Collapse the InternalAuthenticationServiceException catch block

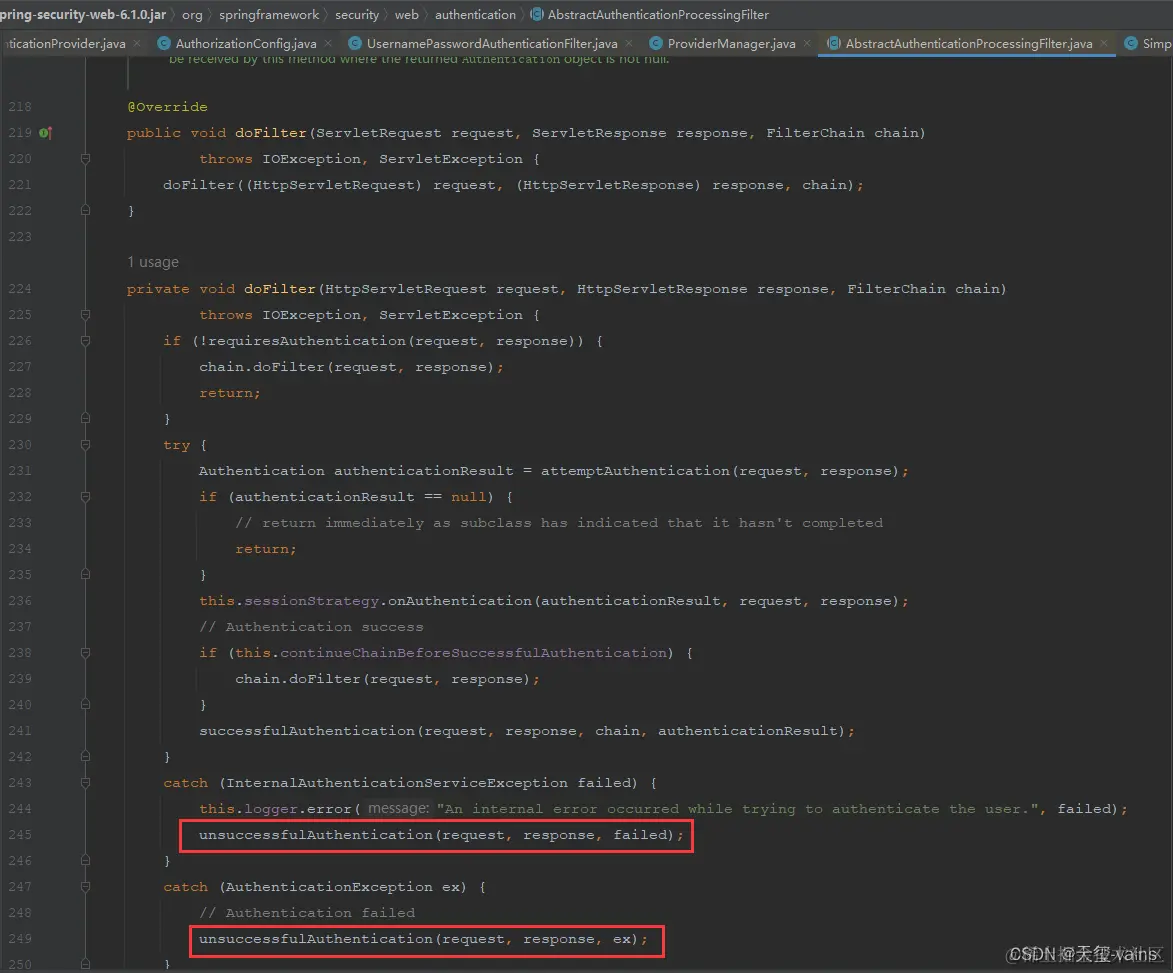click(x=84, y=782)
